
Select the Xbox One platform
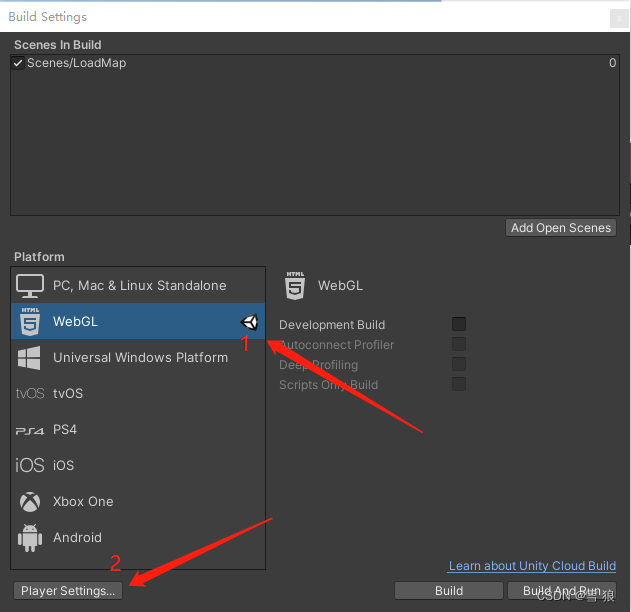(x=138, y=501)
